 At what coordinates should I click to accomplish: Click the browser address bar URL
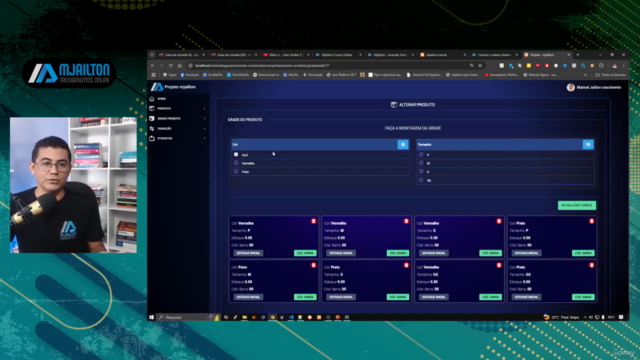[262, 65]
